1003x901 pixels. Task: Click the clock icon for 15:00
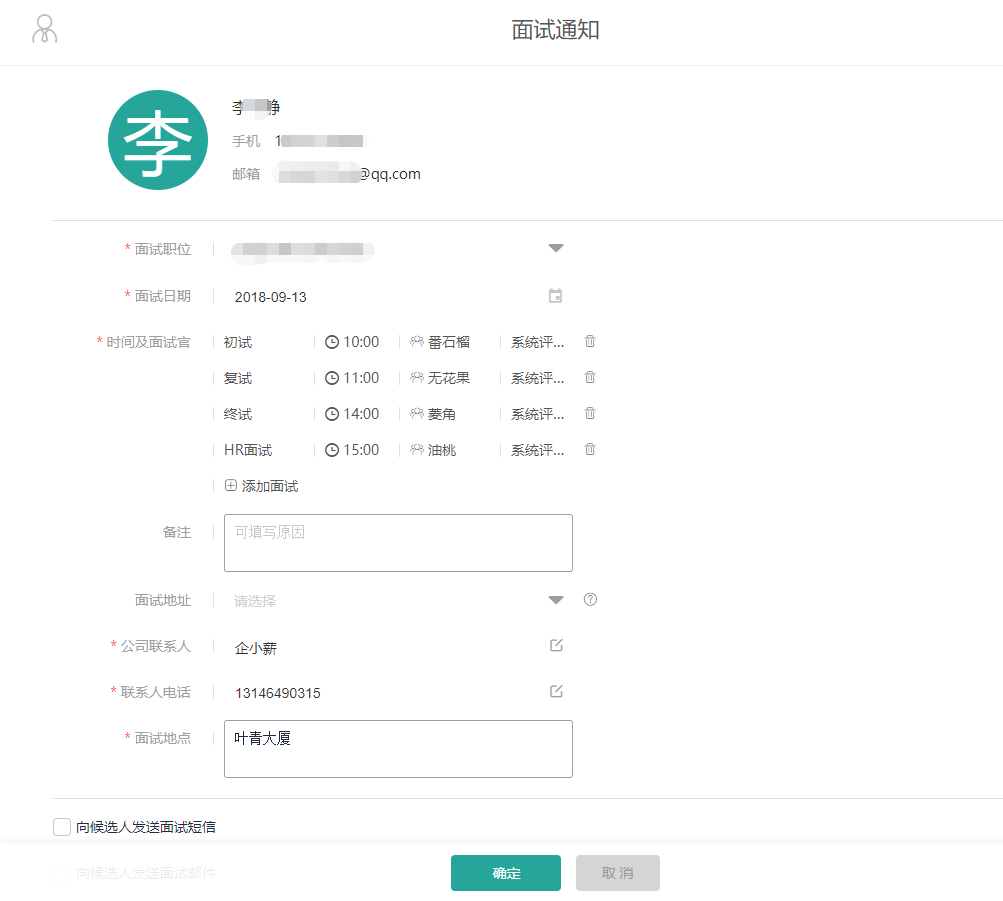[331, 450]
